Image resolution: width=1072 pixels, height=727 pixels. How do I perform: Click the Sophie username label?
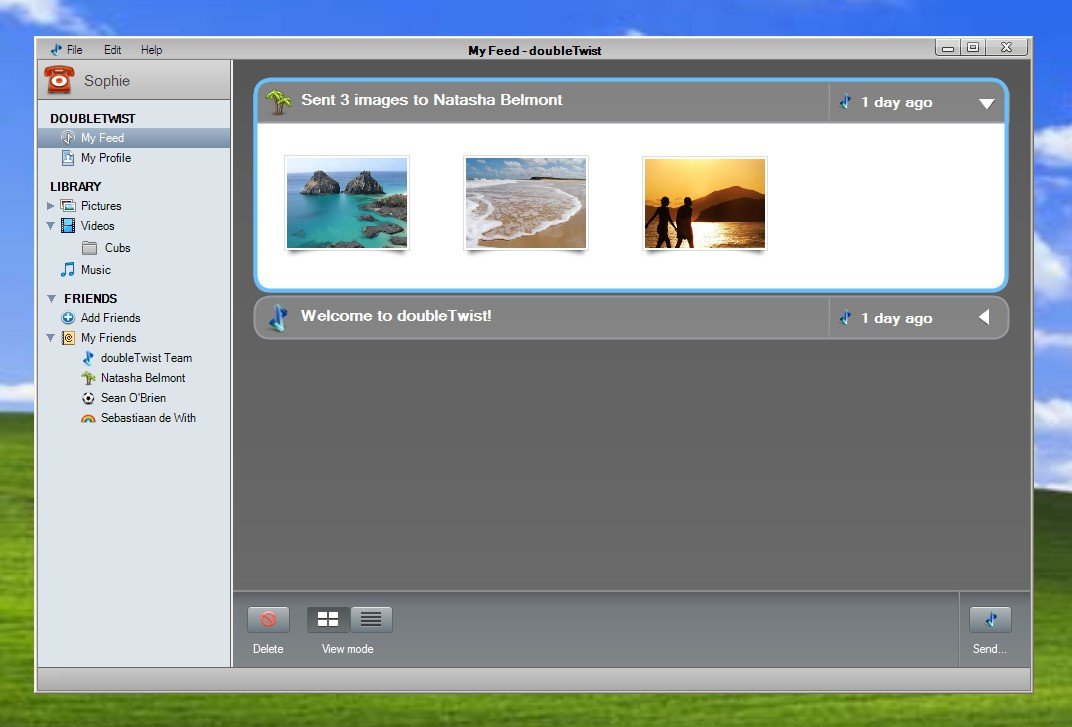coord(107,81)
